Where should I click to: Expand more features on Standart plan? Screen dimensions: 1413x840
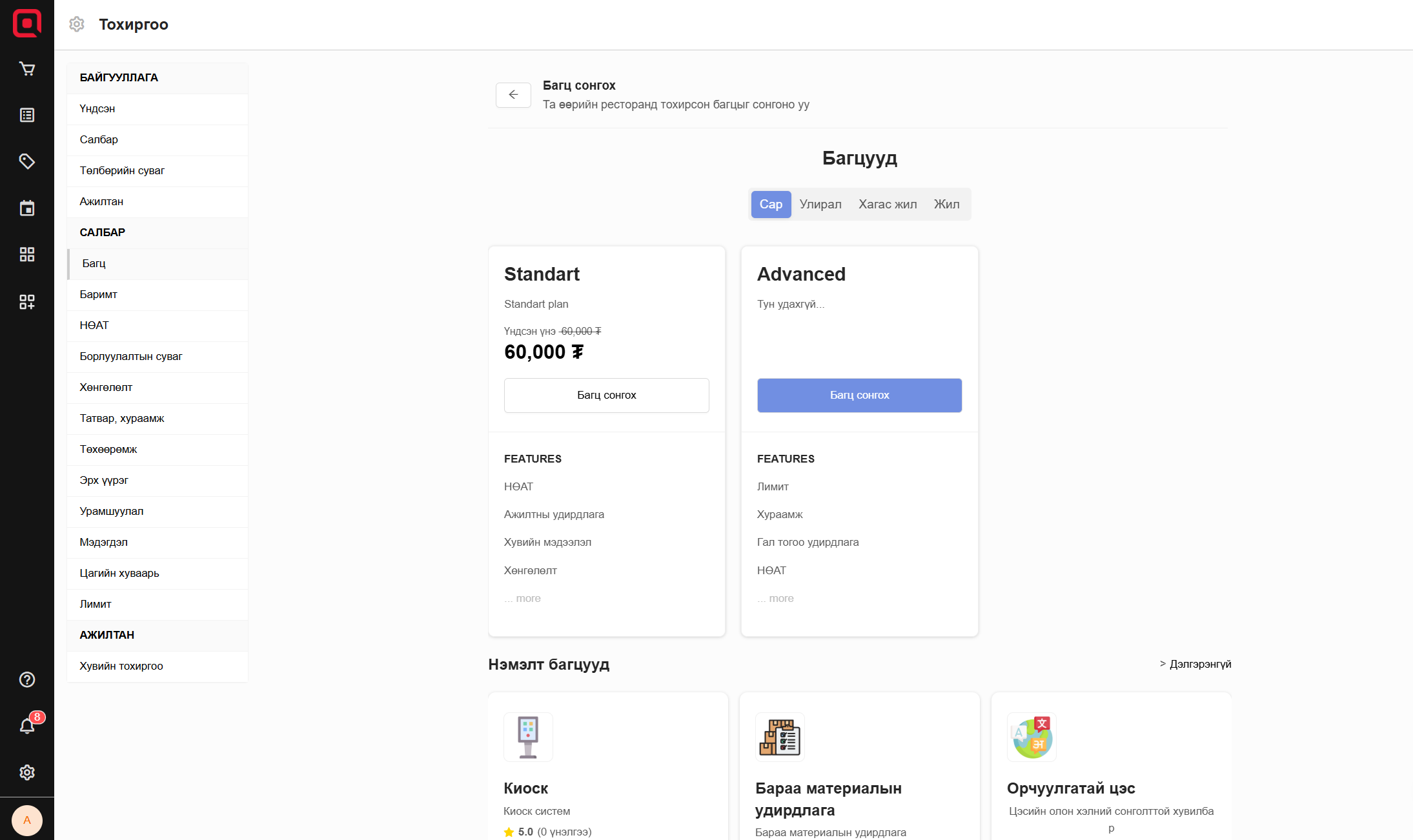pyautogui.click(x=528, y=599)
